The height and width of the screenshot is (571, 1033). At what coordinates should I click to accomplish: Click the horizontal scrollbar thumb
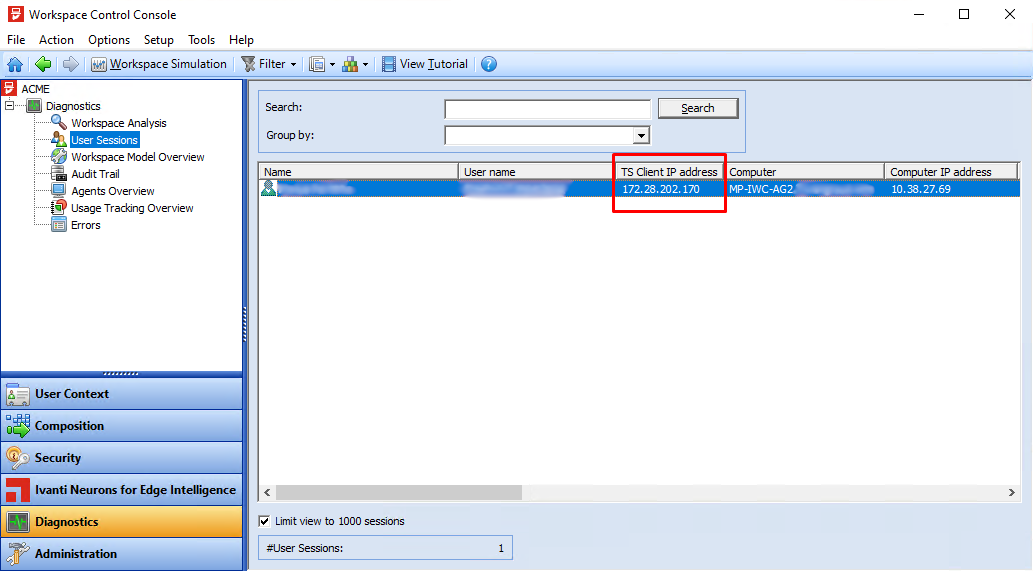399,493
